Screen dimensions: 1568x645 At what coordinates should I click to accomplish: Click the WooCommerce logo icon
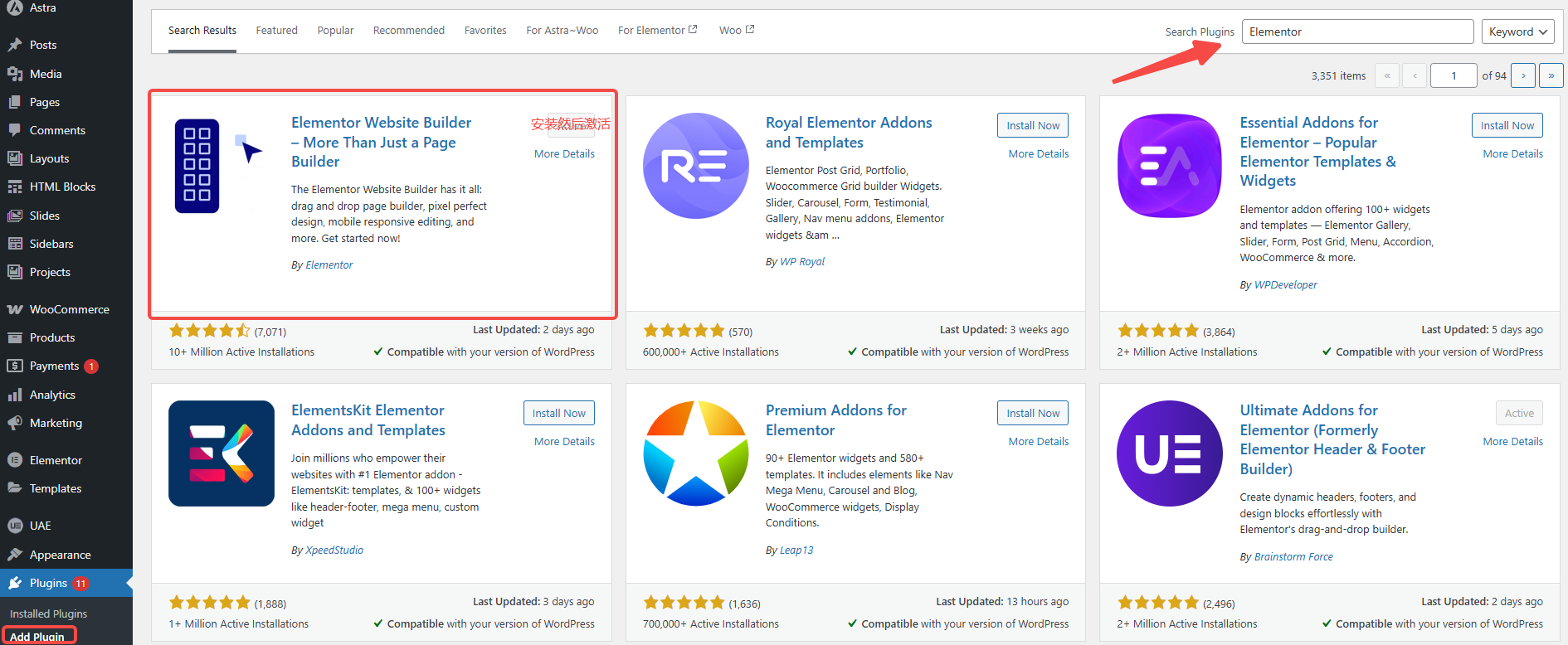[15, 309]
